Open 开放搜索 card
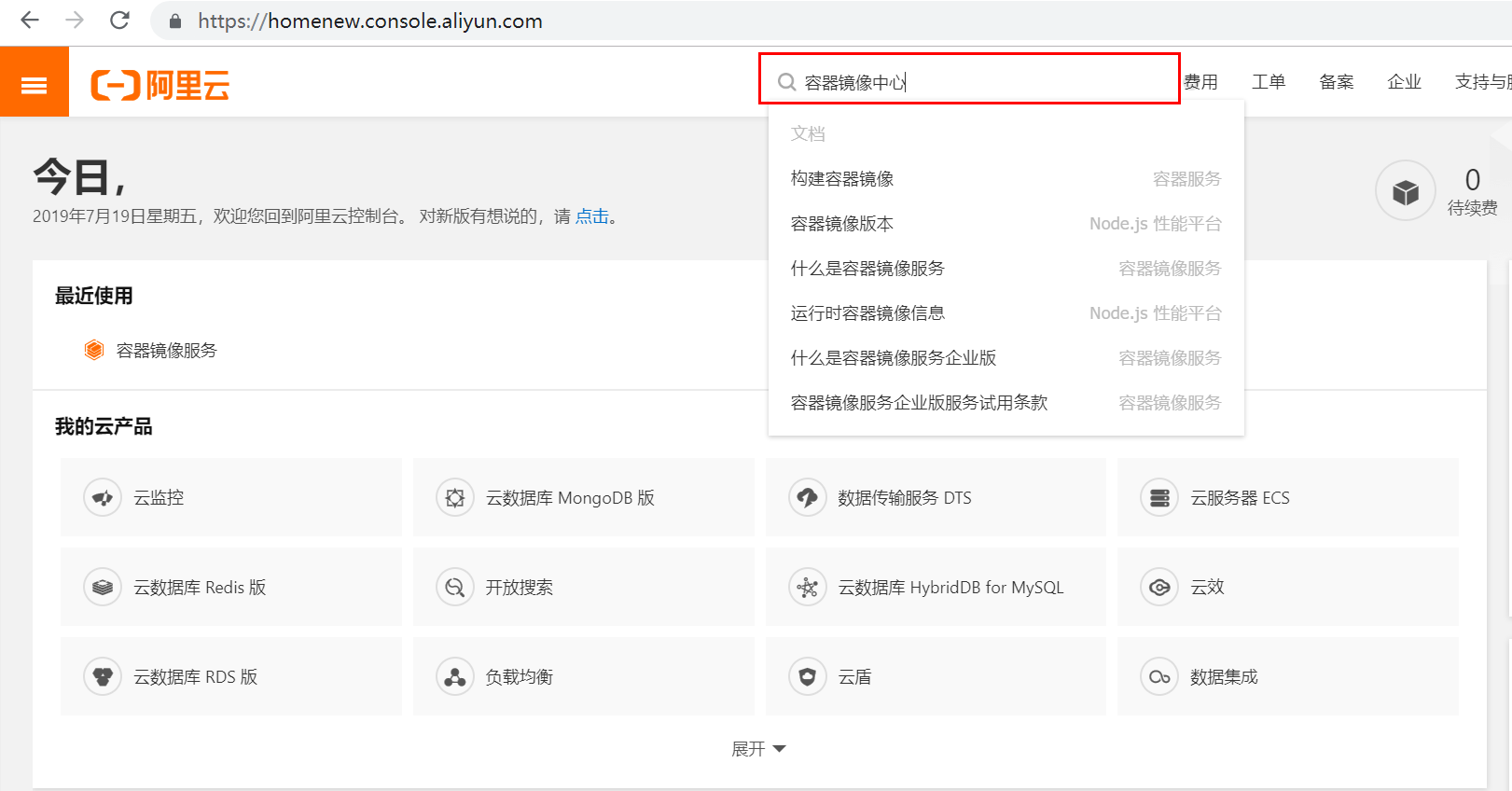 584,587
